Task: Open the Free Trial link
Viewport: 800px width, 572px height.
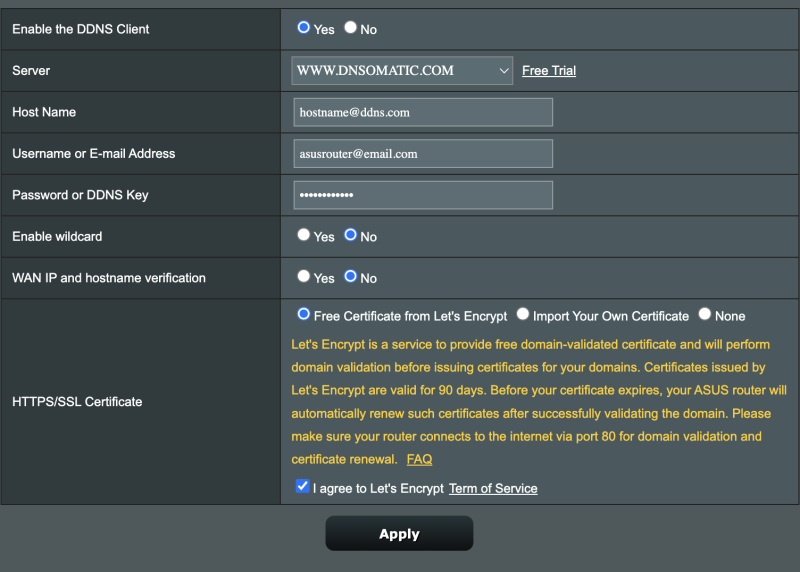Action: coord(549,70)
